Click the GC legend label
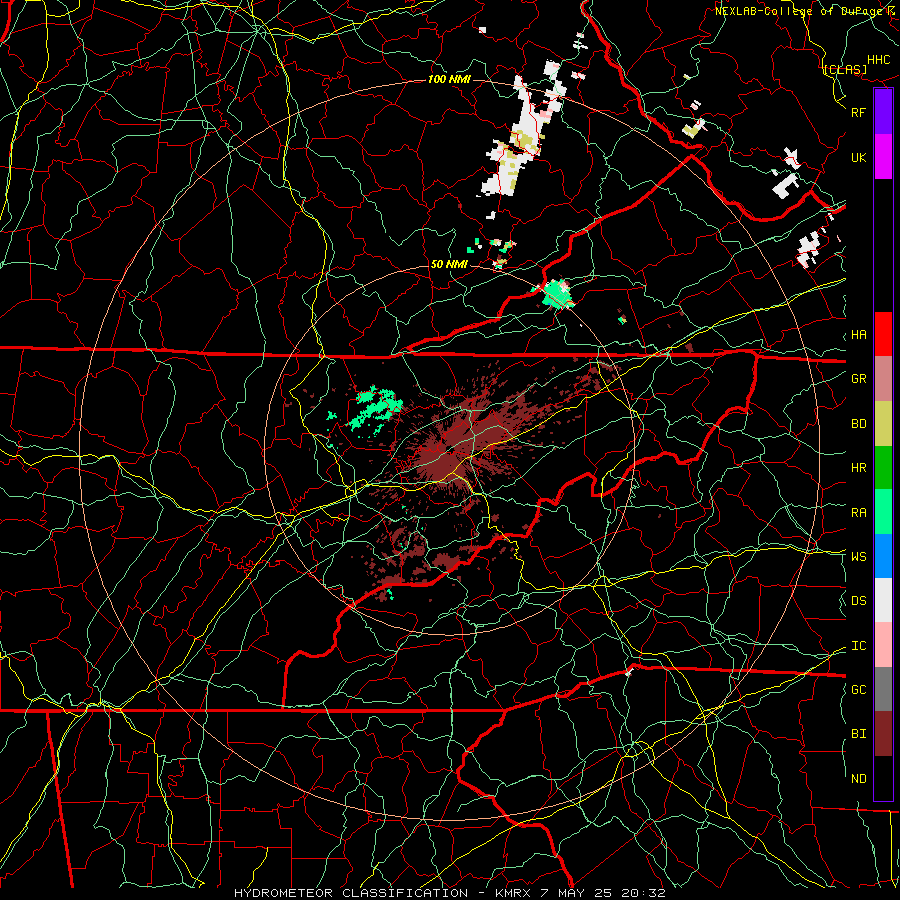 click(x=859, y=689)
